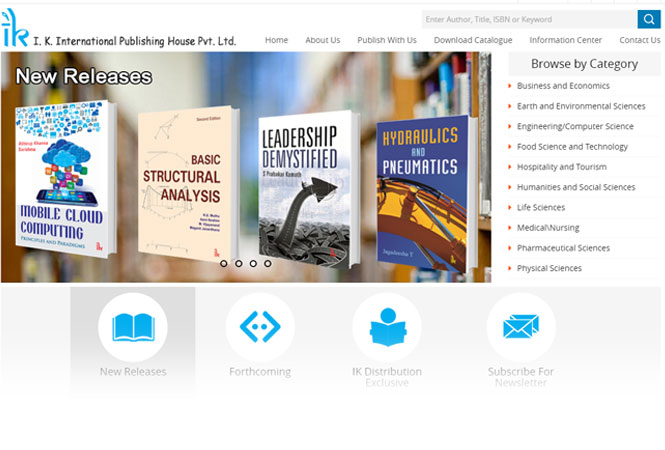Open the IK logo homepage link

click(15, 28)
